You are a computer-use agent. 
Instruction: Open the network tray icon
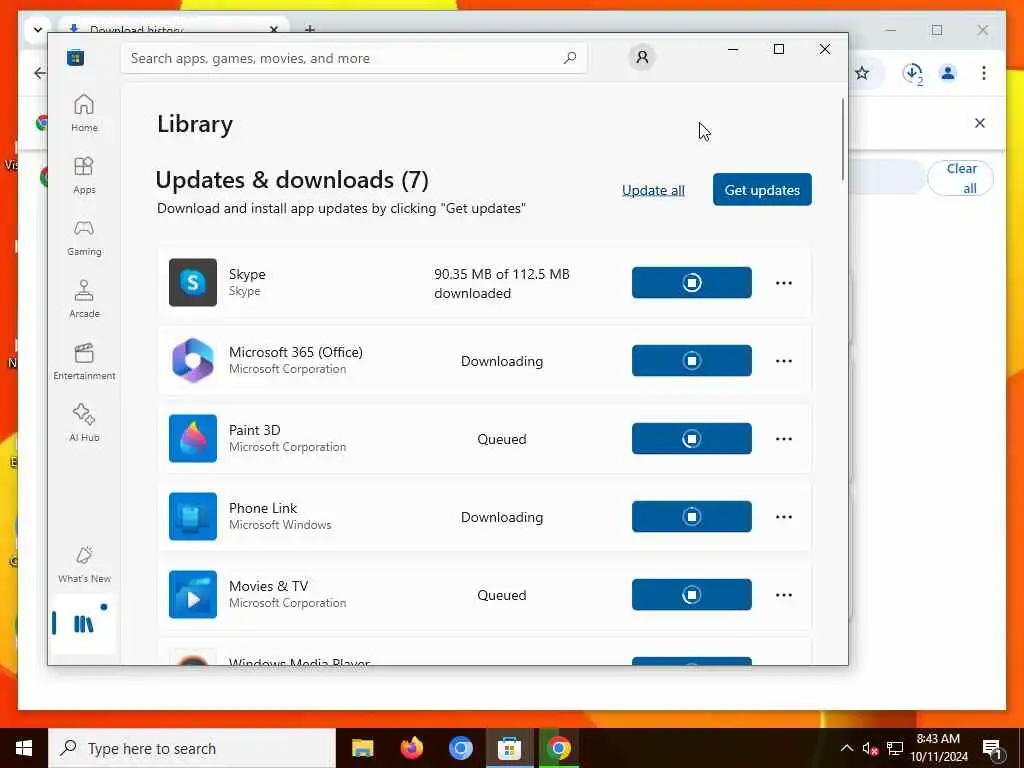tap(895, 748)
